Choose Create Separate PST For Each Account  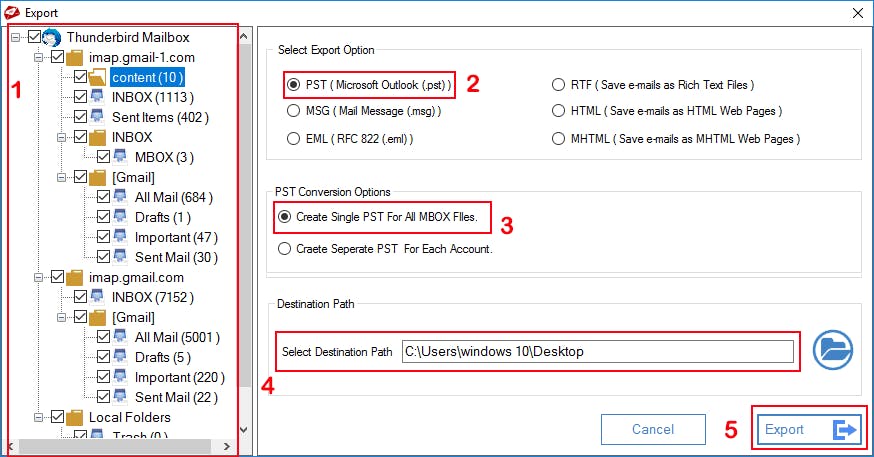[x=285, y=248]
